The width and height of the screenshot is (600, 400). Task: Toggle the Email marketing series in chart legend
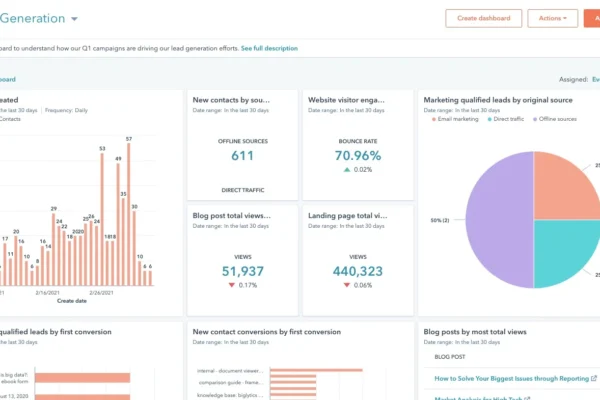460,119
